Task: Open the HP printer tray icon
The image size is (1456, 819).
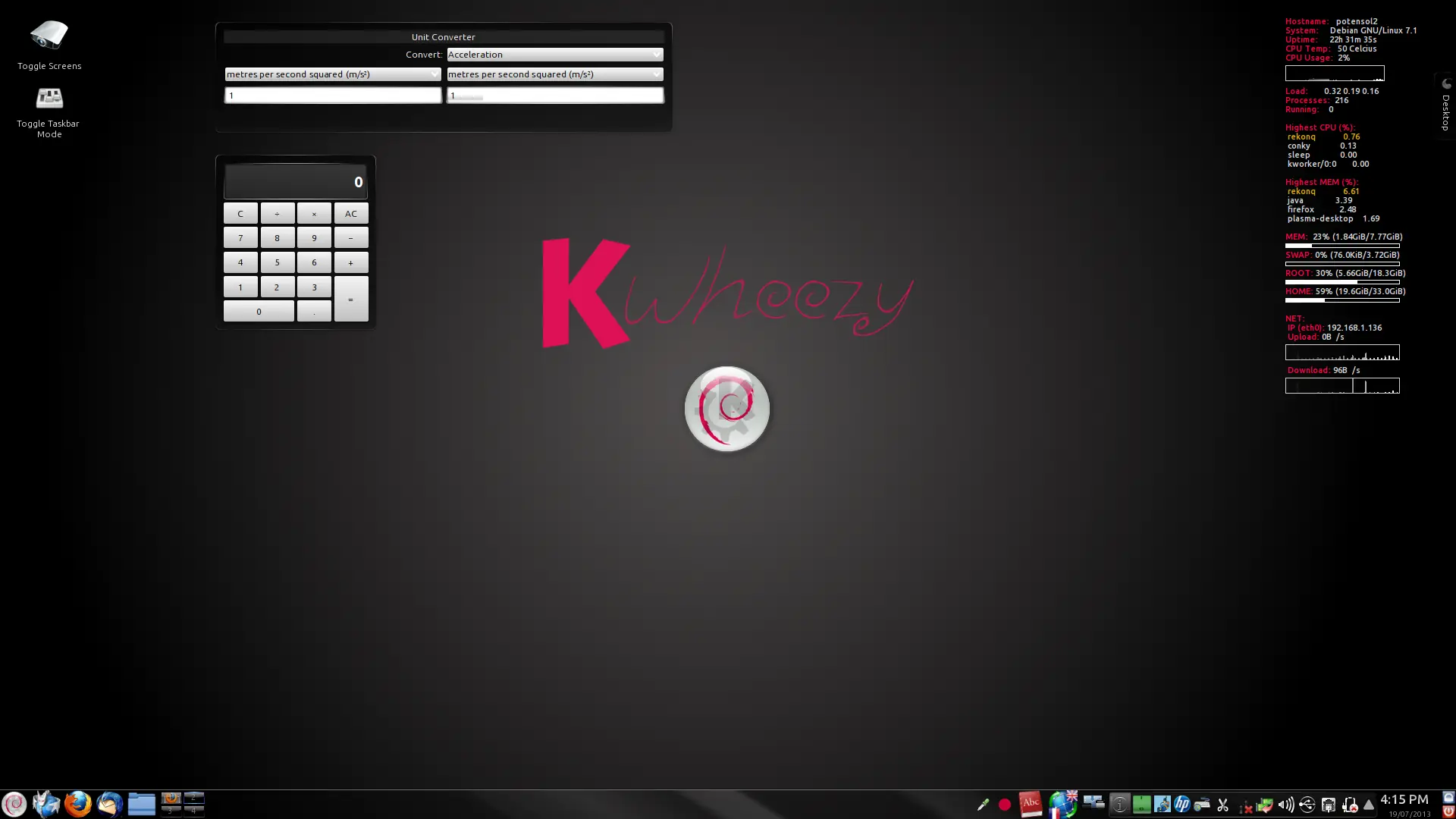Action: point(1182,805)
